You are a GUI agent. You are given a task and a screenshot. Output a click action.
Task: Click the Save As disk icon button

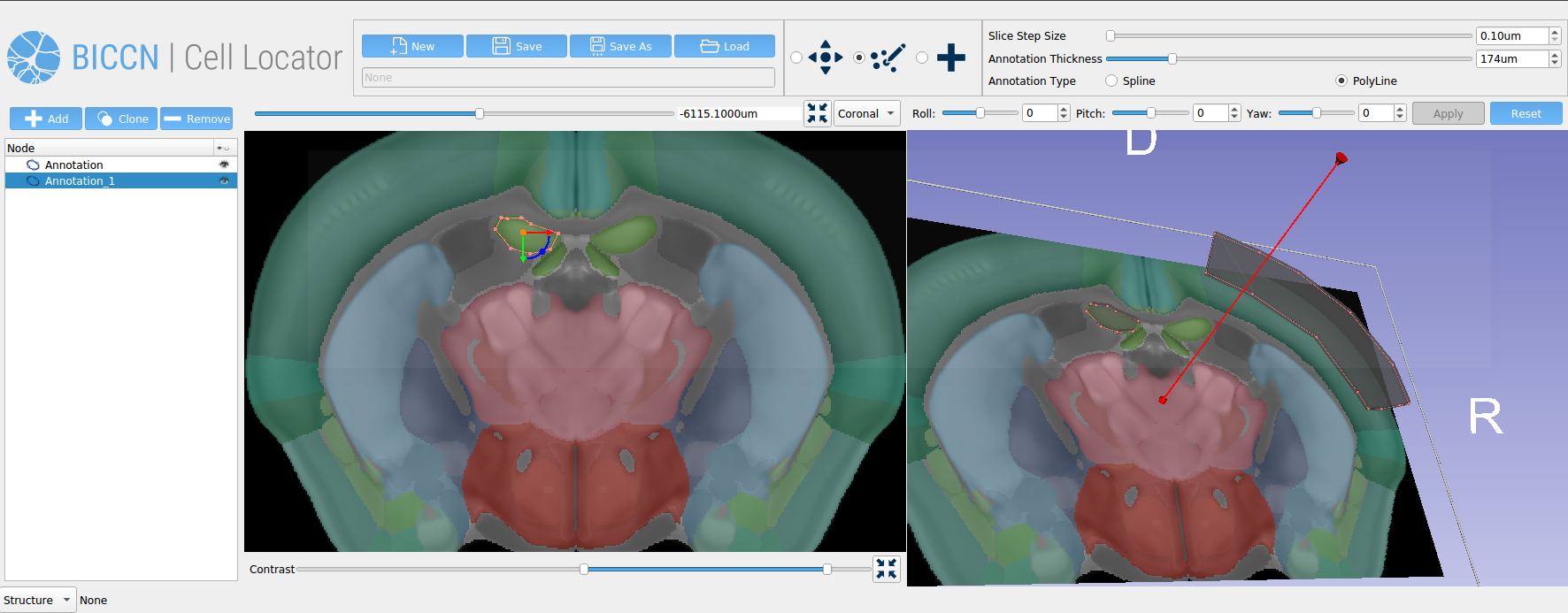[x=621, y=46]
